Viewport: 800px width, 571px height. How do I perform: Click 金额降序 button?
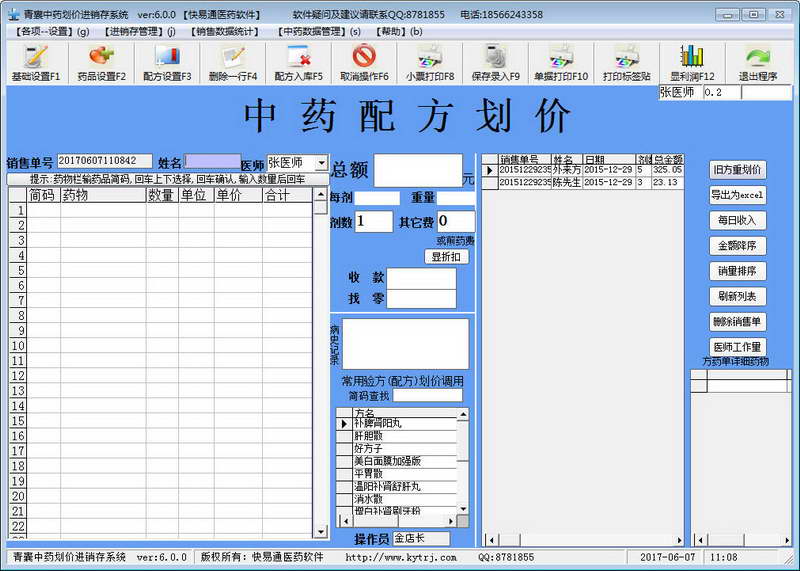[737, 246]
